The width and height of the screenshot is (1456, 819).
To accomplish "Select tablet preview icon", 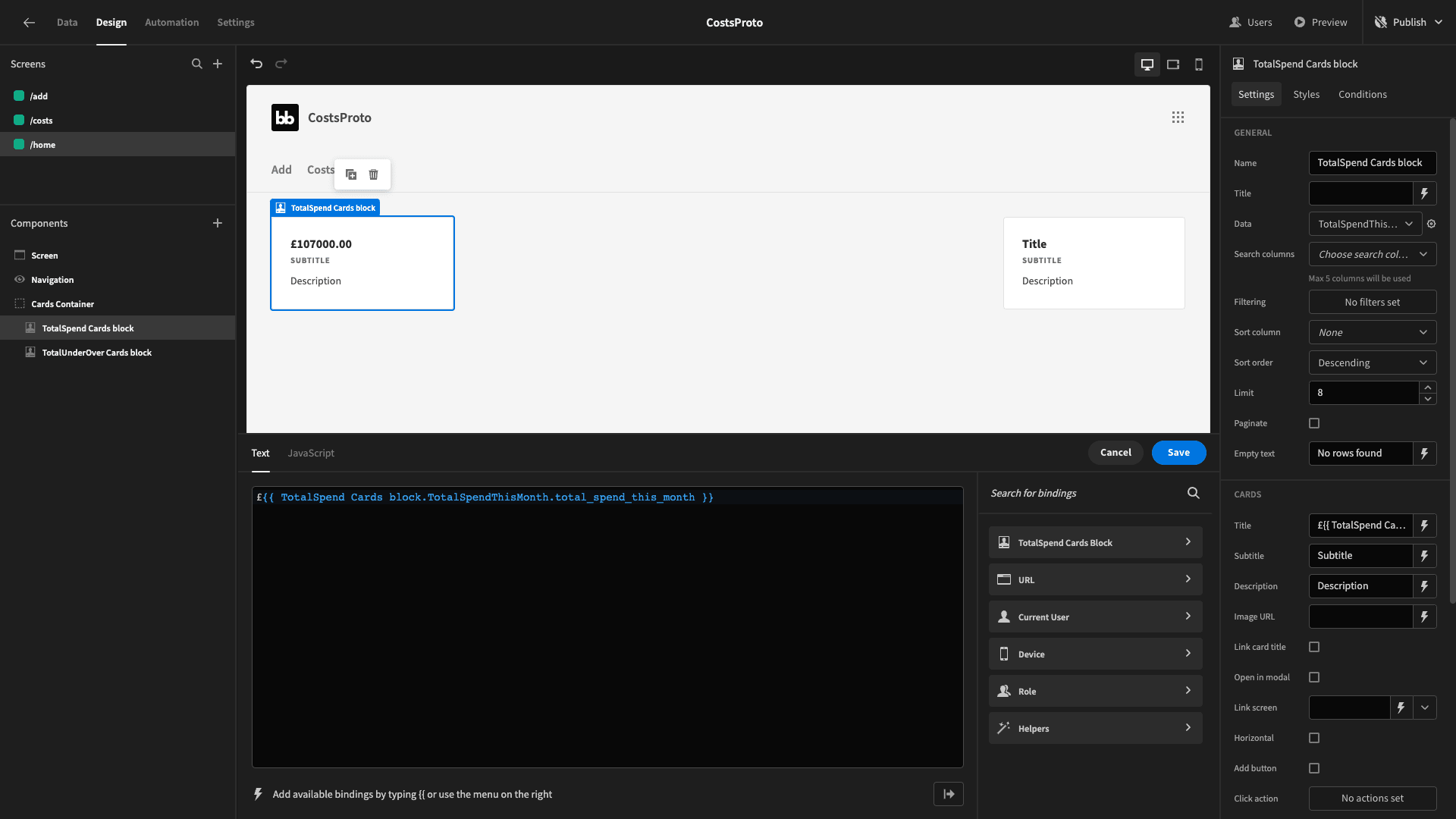I will [1173, 64].
